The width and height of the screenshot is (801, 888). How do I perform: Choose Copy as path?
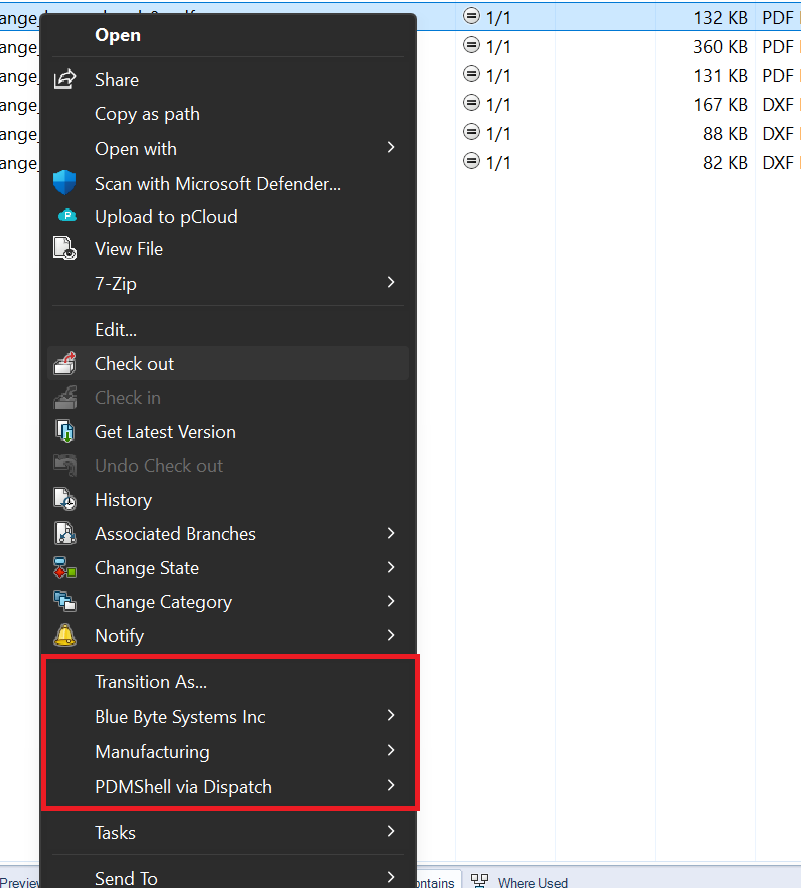(228, 114)
